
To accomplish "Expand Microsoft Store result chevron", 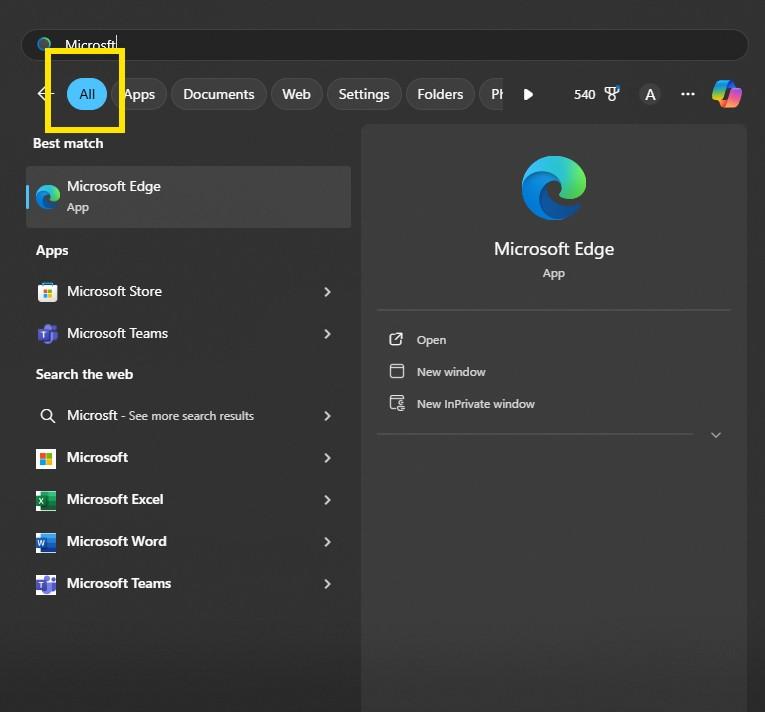I will 327,292.
